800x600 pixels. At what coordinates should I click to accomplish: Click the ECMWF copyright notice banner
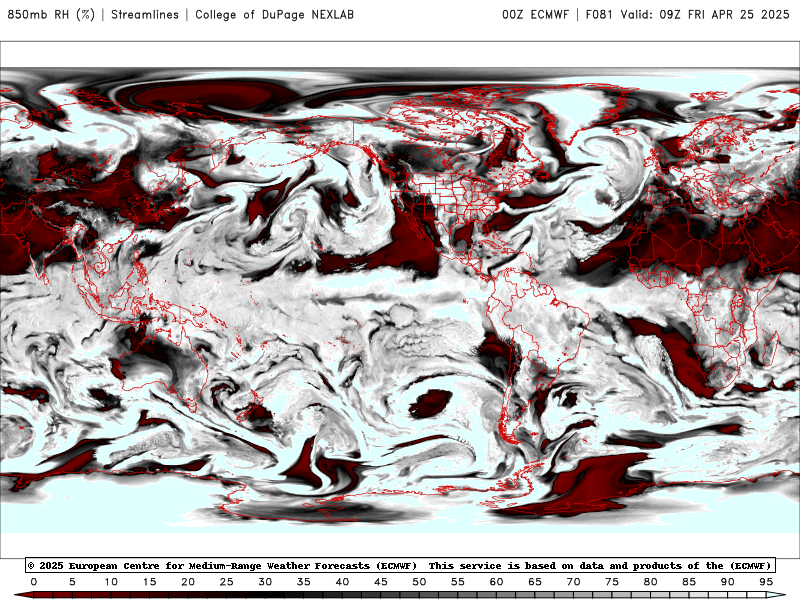pyautogui.click(x=400, y=566)
